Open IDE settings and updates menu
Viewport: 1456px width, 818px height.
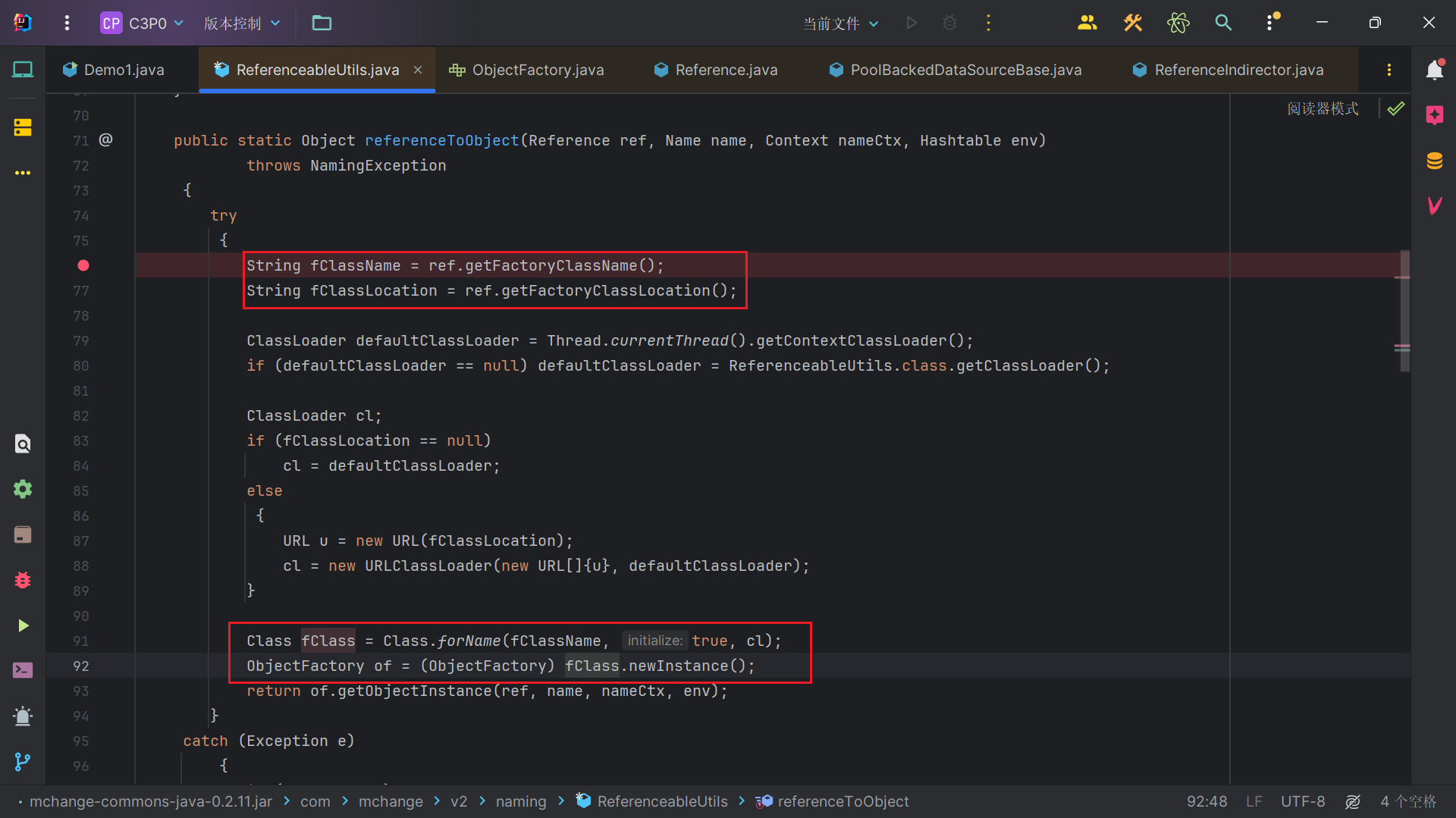click(1272, 22)
